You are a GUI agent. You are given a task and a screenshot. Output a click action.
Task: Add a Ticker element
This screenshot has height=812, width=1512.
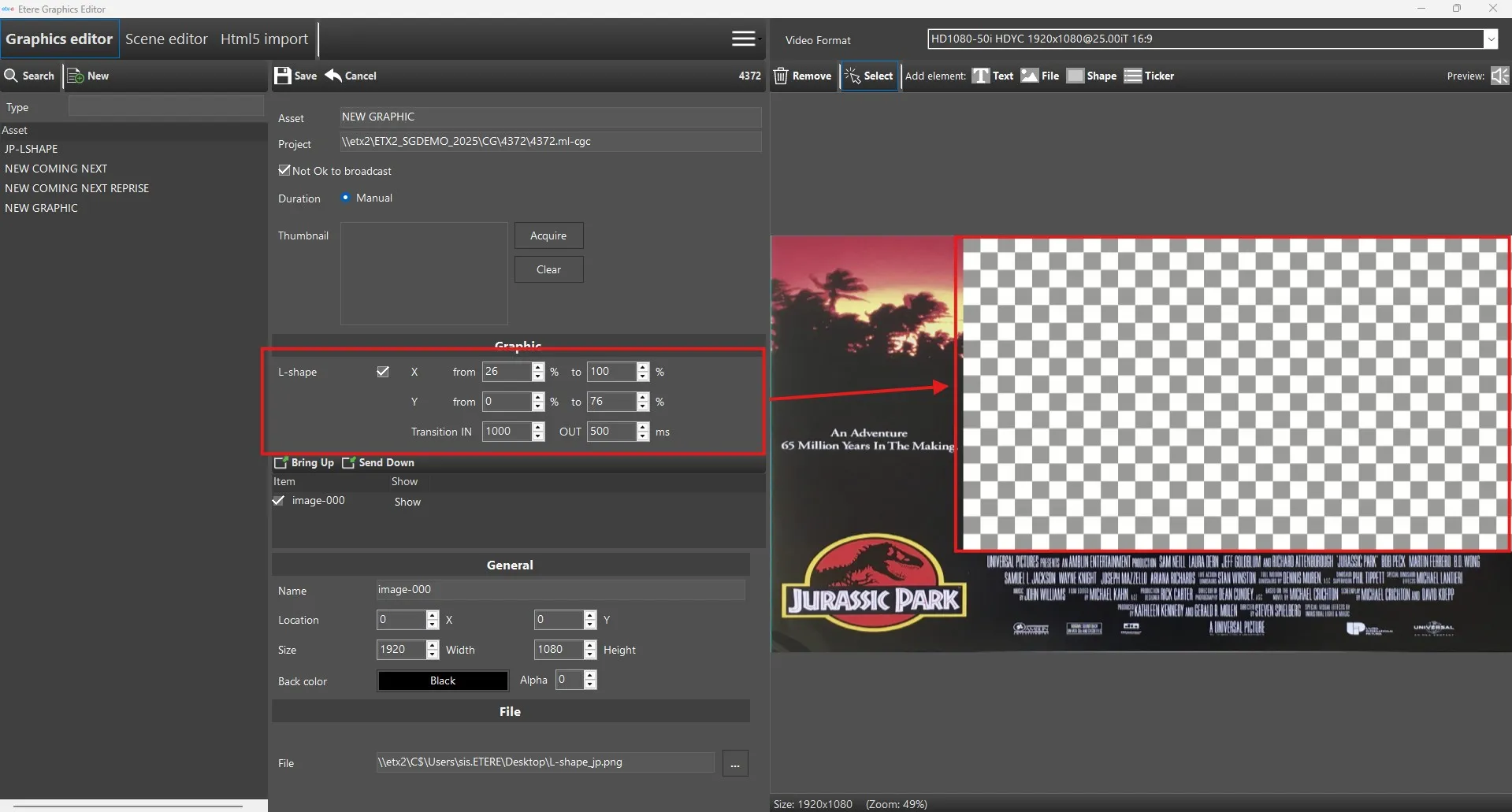1148,76
